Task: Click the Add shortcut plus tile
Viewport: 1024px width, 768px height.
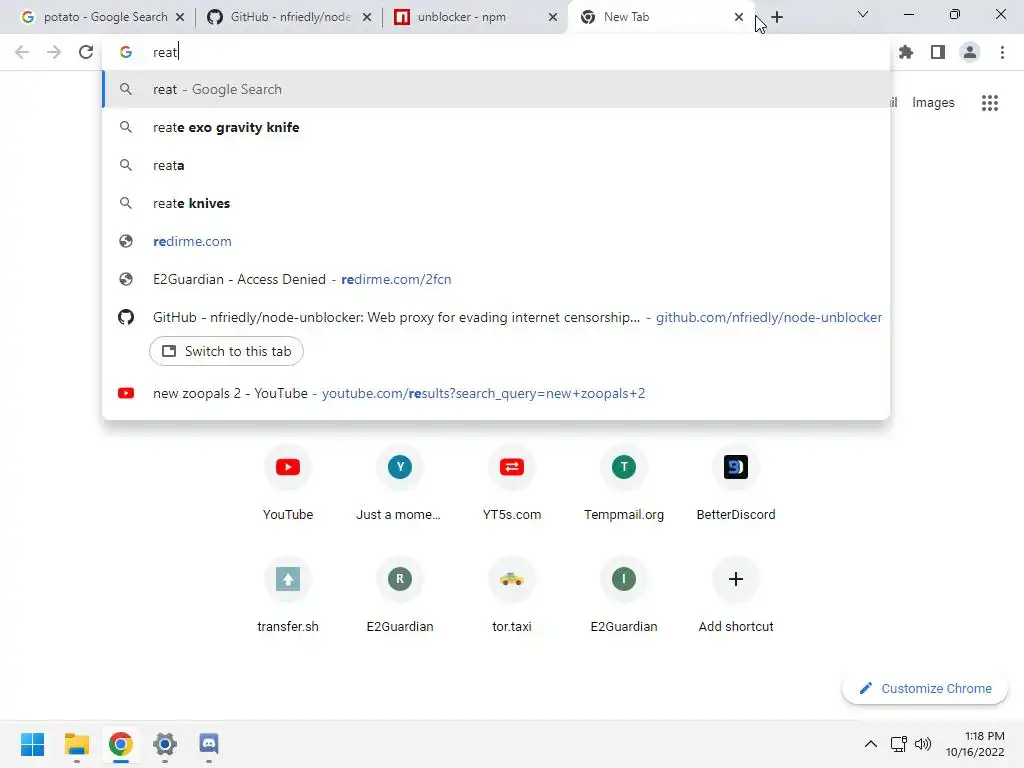Action: (x=736, y=596)
